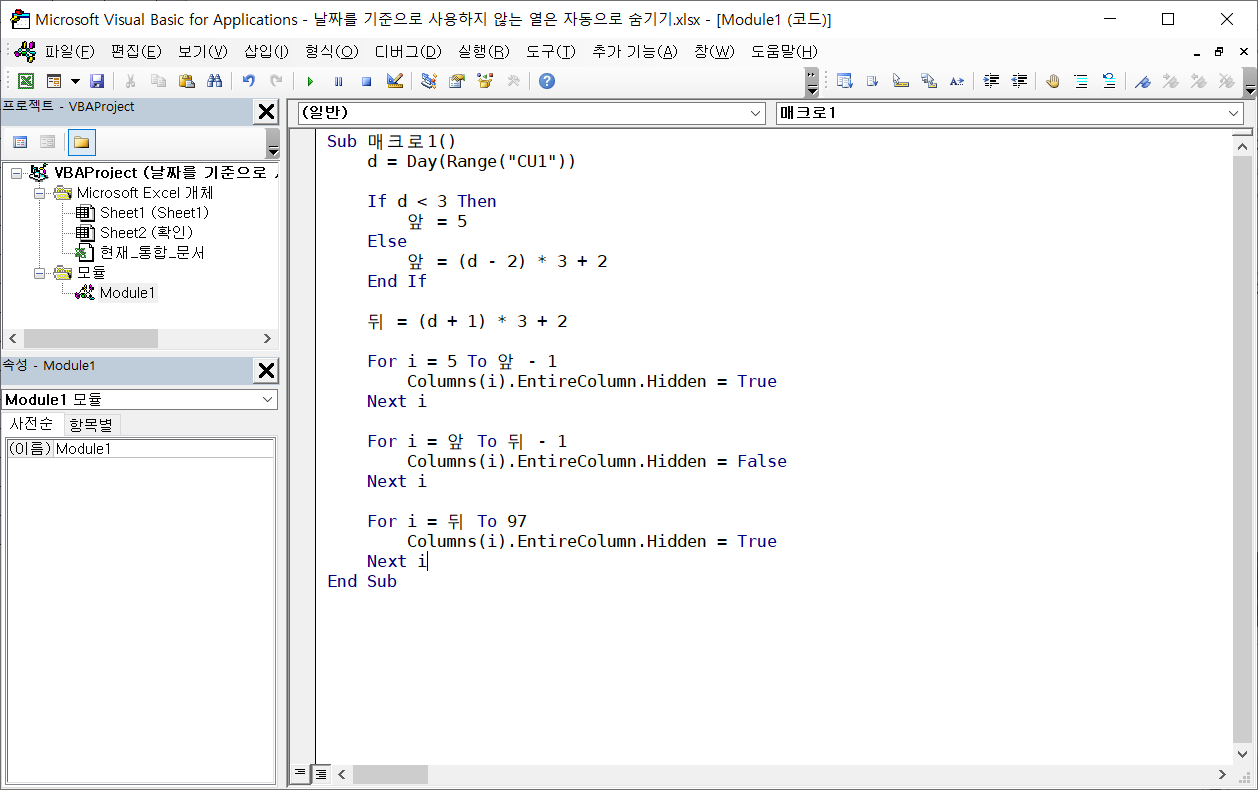Click the Copy icon in the toolbar
The height and width of the screenshot is (790, 1258).
[158, 81]
